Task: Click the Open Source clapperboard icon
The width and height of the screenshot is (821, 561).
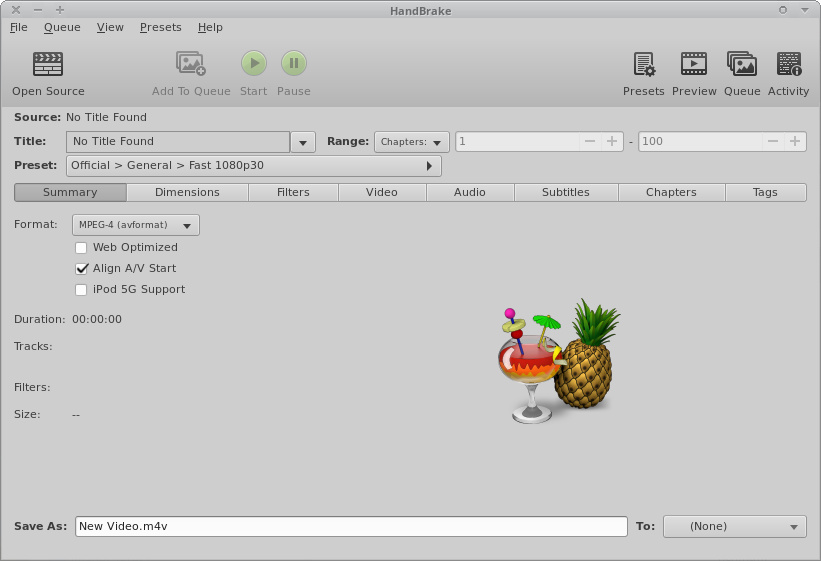Action: 48,65
